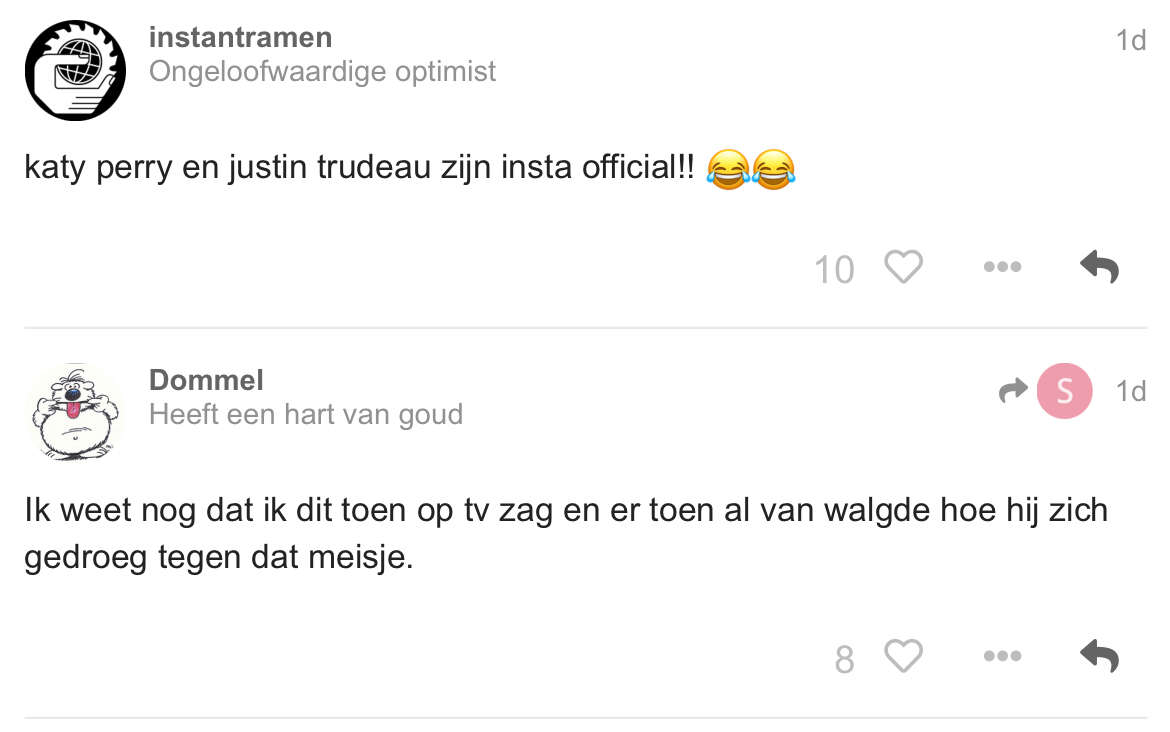Open instantramen's globe-and-gear avatar
Image resolution: width=1170 pixels, height=732 pixels.
coord(75,70)
